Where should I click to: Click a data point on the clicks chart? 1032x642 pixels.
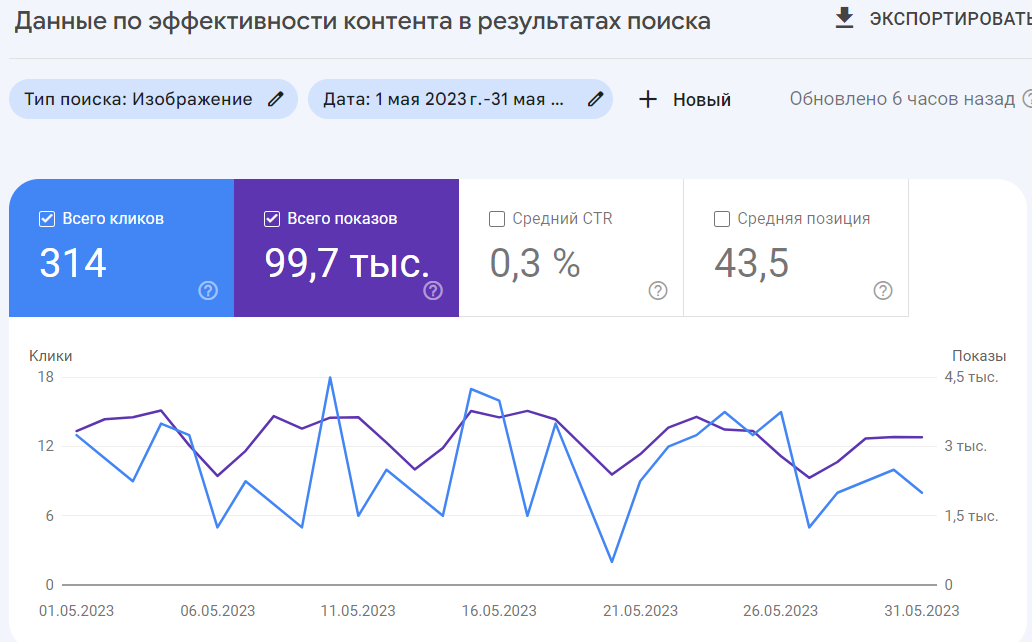pos(328,377)
